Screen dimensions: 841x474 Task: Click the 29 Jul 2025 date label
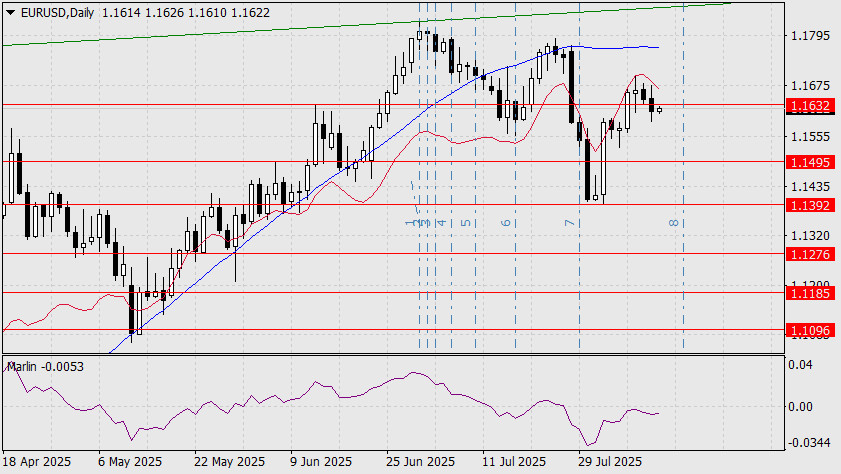coord(610,462)
